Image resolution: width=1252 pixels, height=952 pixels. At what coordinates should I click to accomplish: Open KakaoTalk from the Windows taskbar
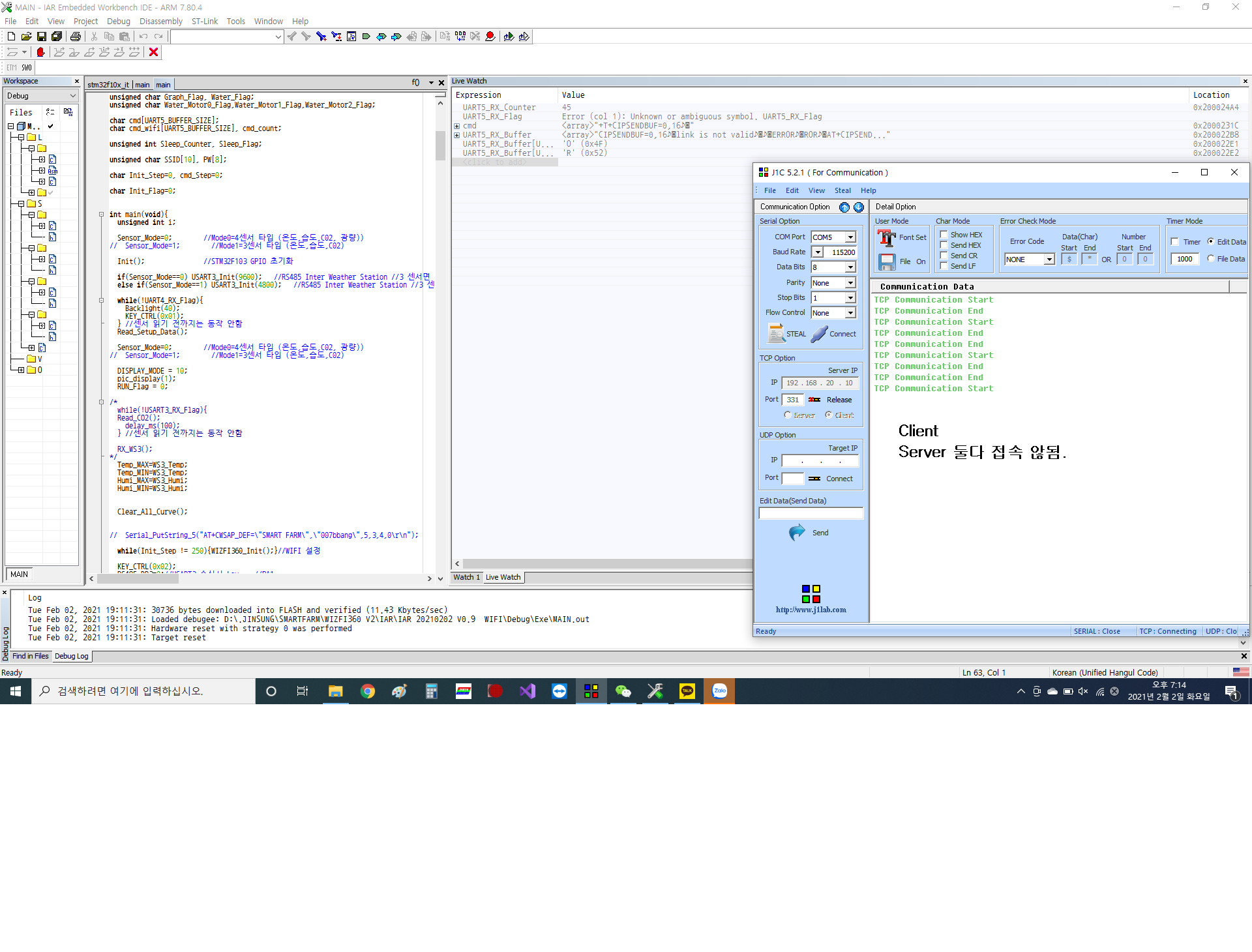click(x=687, y=691)
